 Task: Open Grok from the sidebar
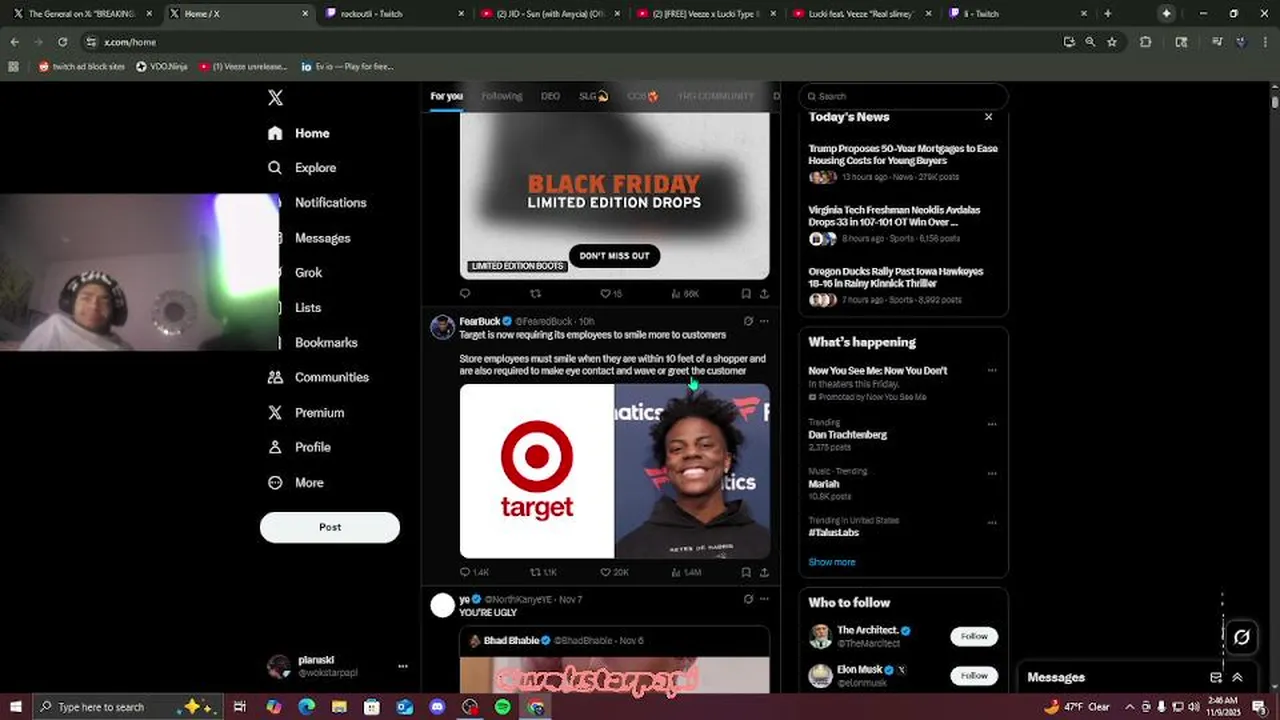point(308,273)
